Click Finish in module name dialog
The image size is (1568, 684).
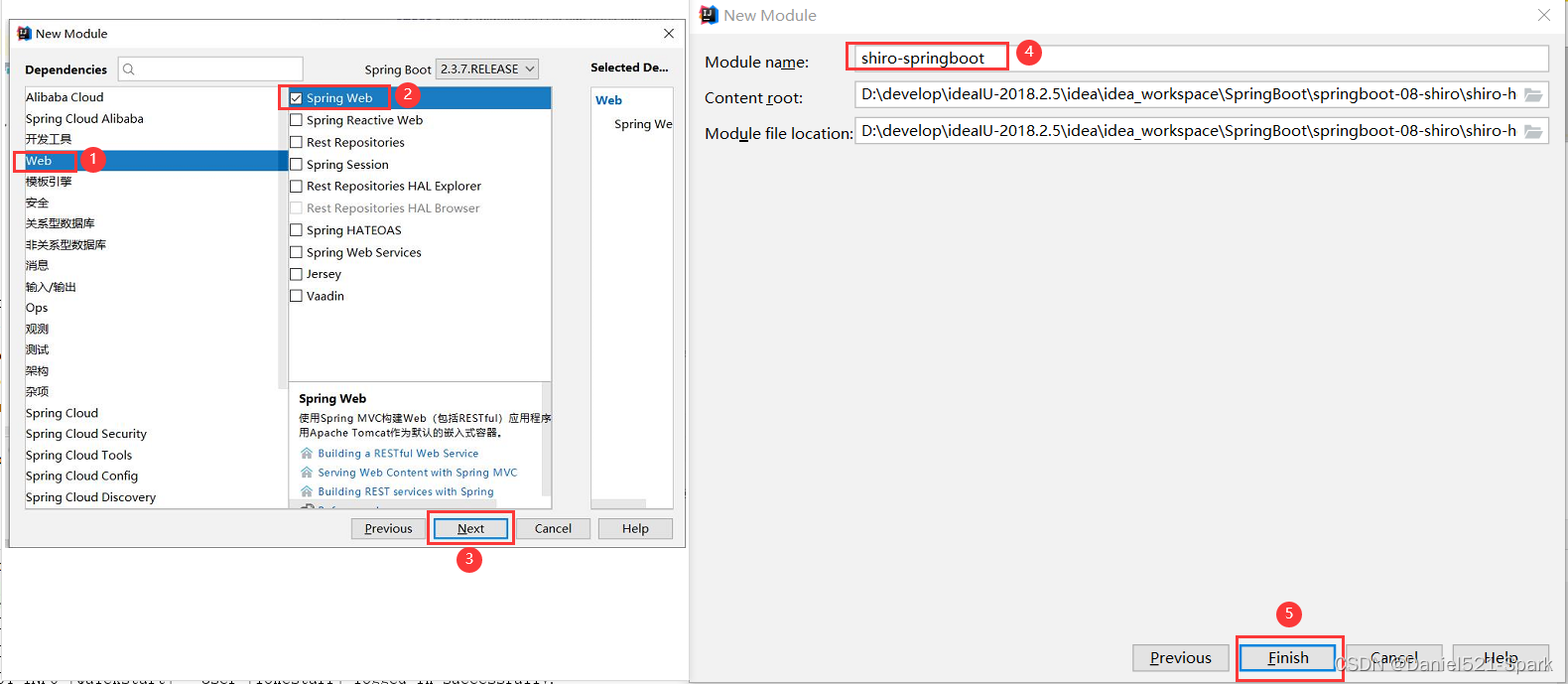[x=1287, y=657]
